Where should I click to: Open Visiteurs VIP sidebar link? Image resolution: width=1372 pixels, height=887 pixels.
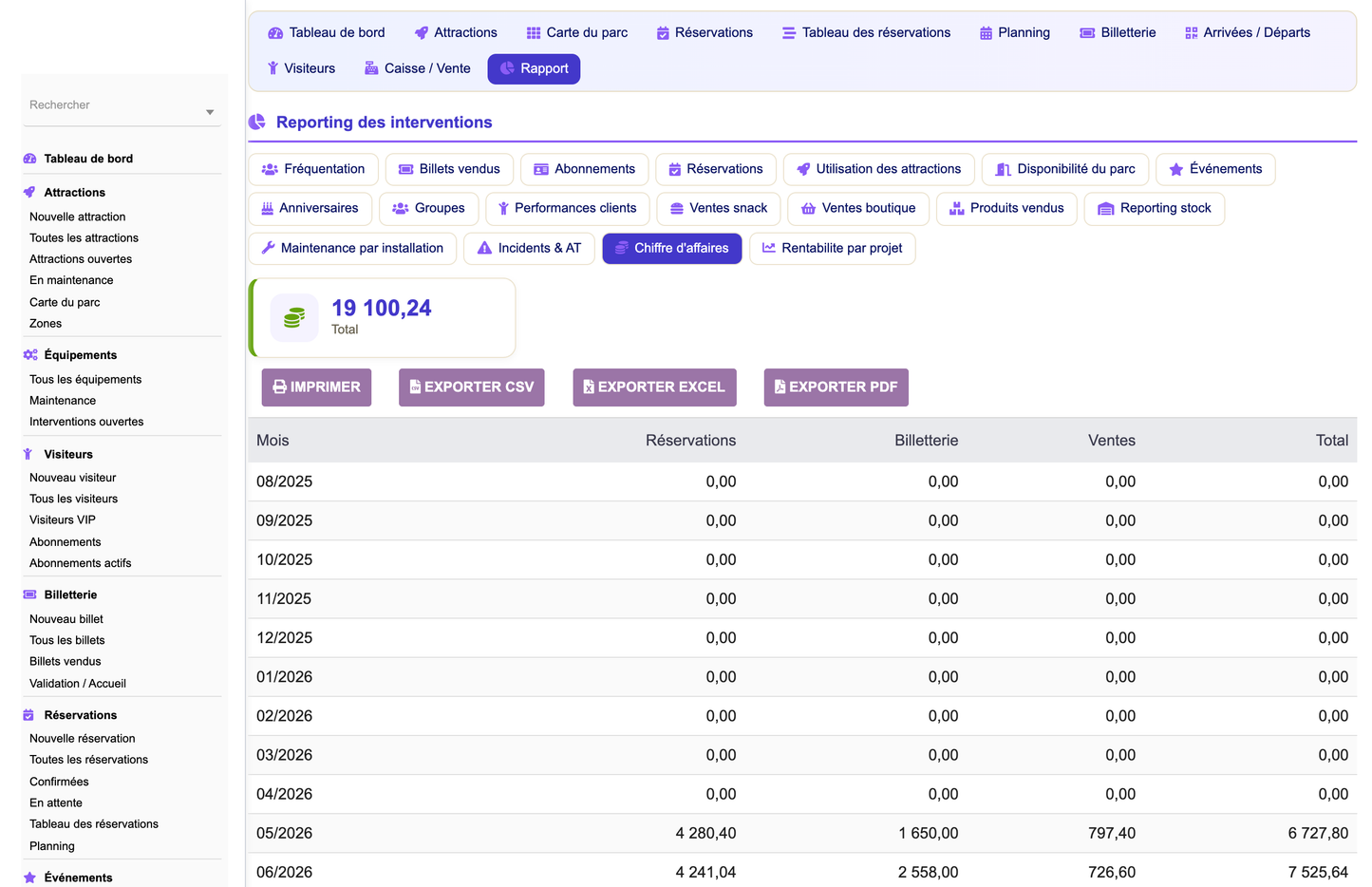point(63,520)
